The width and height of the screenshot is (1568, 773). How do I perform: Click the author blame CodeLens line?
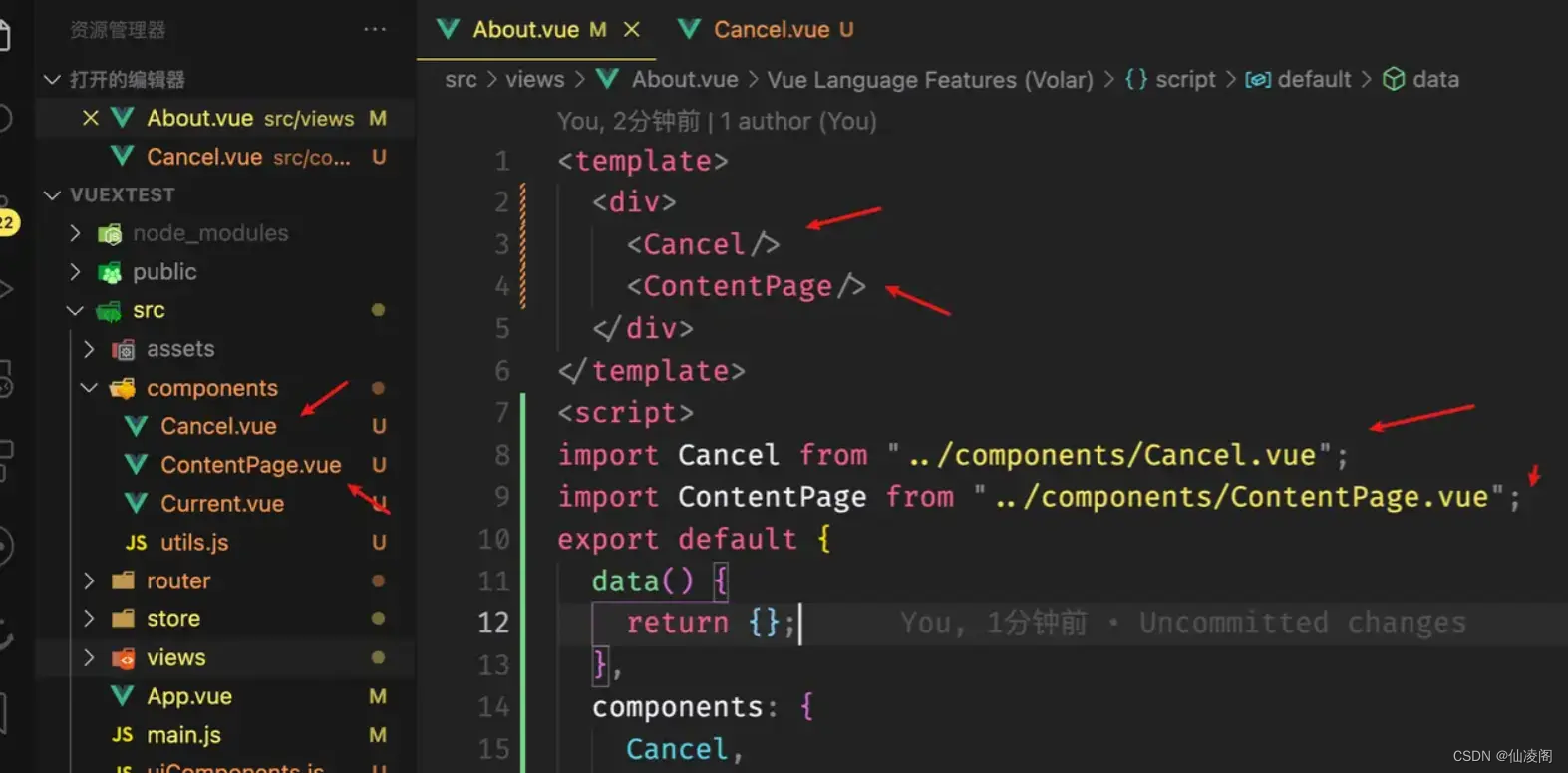[x=717, y=121]
